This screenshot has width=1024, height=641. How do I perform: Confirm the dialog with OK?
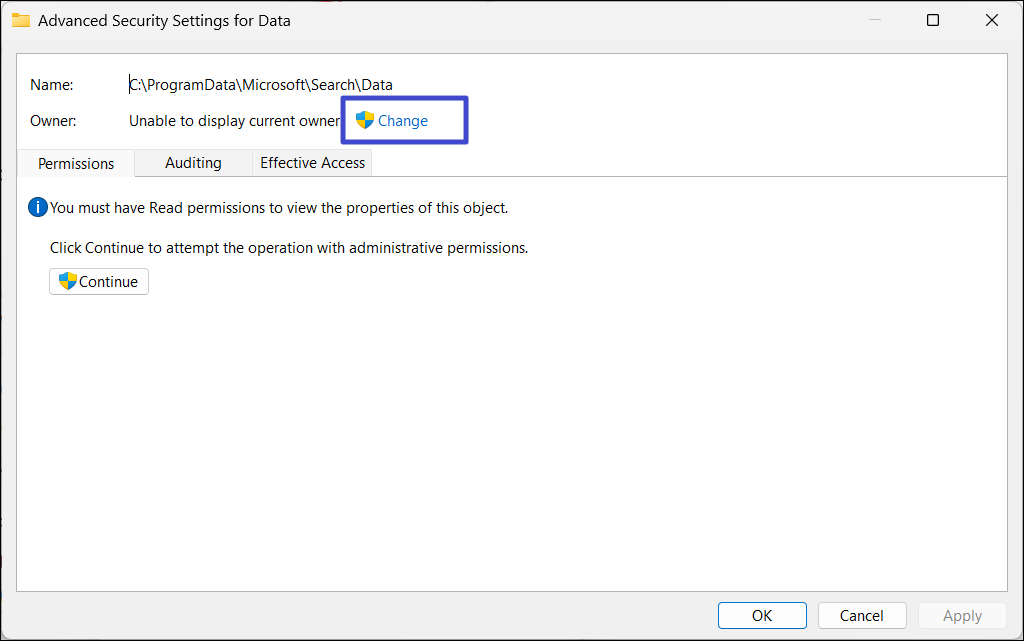762,615
